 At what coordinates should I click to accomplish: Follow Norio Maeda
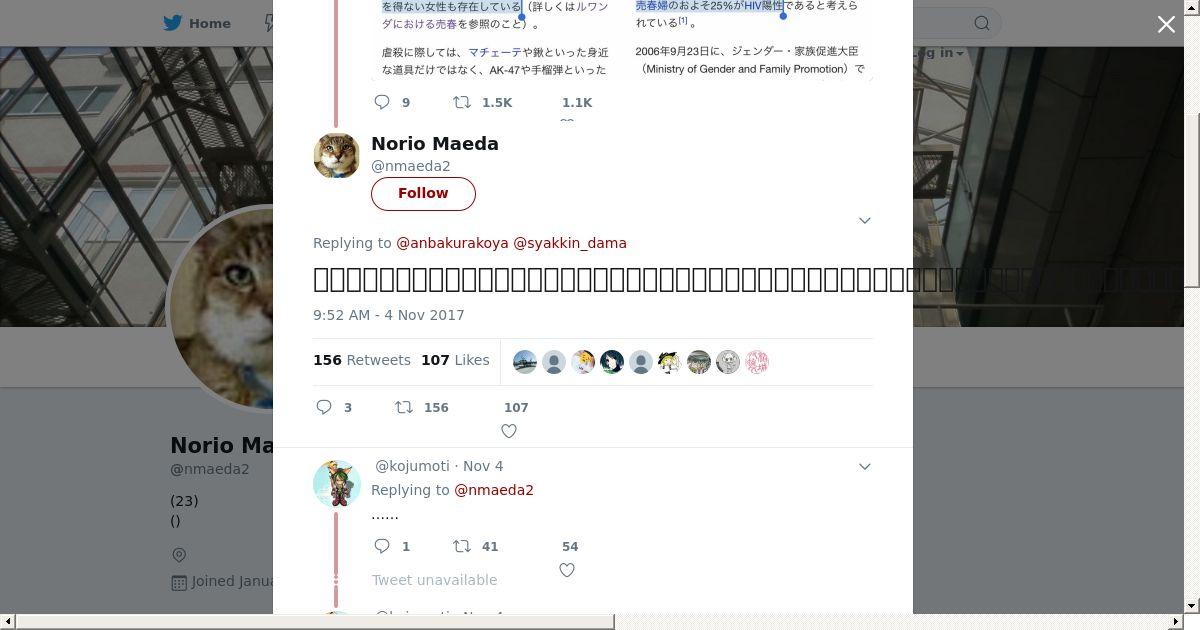pyautogui.click(x=423, y=193)
